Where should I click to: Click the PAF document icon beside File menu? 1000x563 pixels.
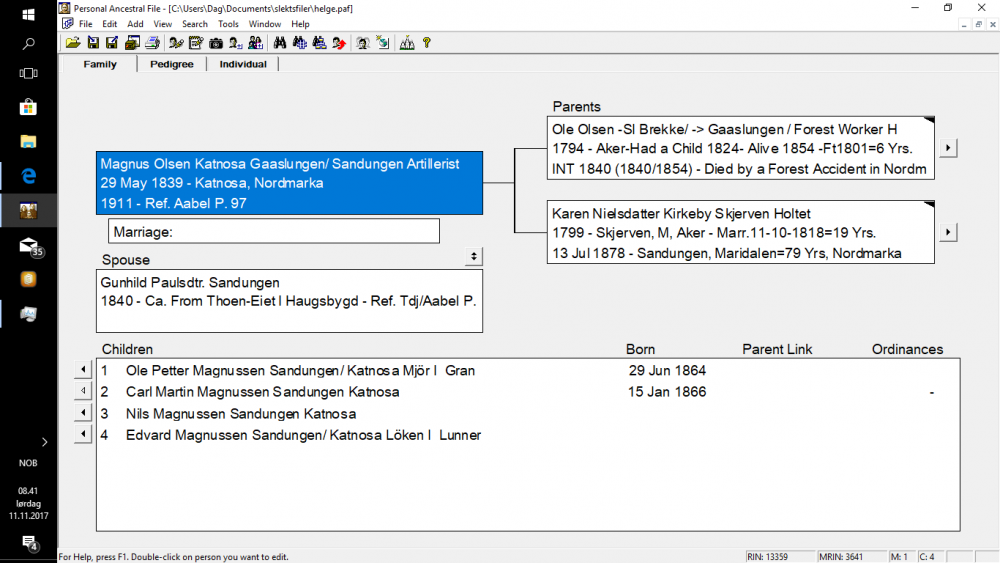point(68,24)
